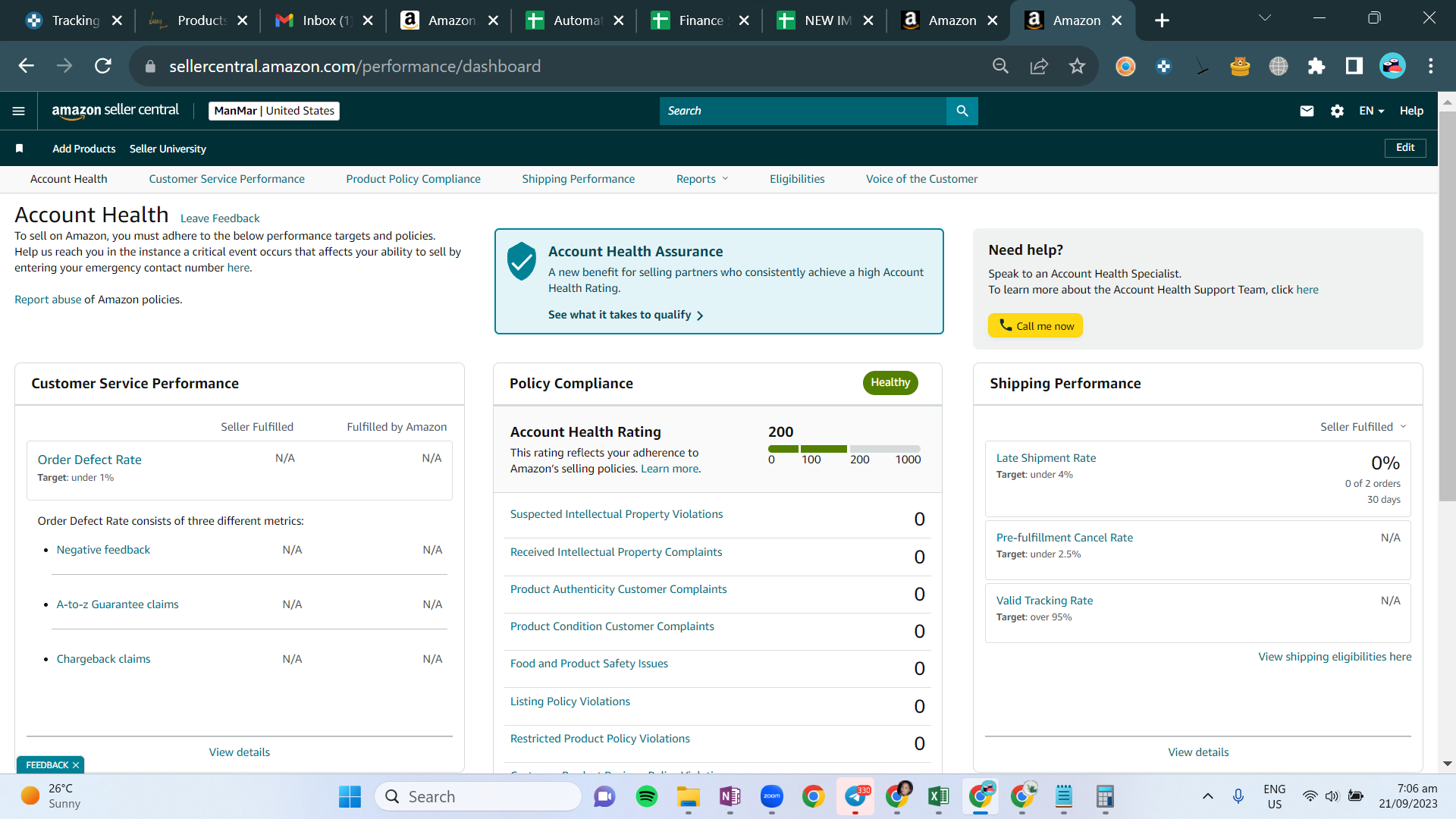1456x819 pixels.
Task: Open Late Shipment Rate details
Action: 1046,458
